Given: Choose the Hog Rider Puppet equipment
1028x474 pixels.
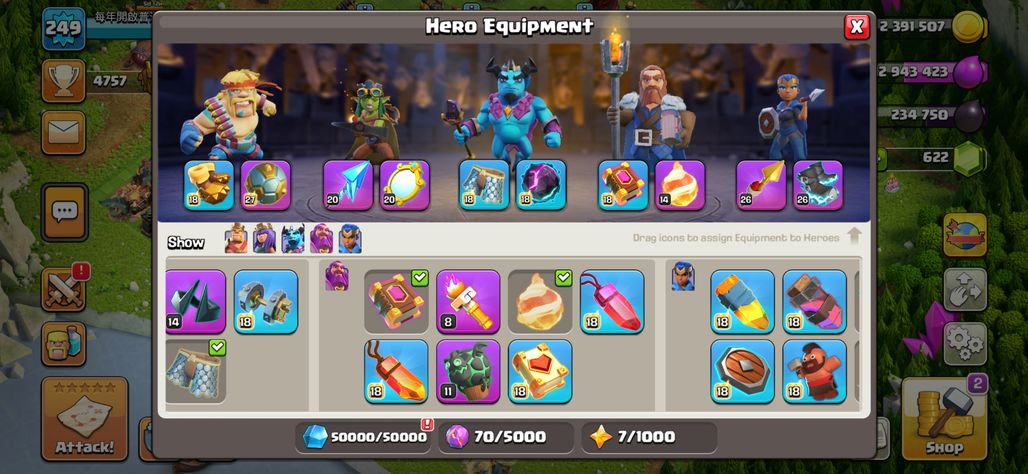Looking at the screenshot, I should tap(814, 371).
